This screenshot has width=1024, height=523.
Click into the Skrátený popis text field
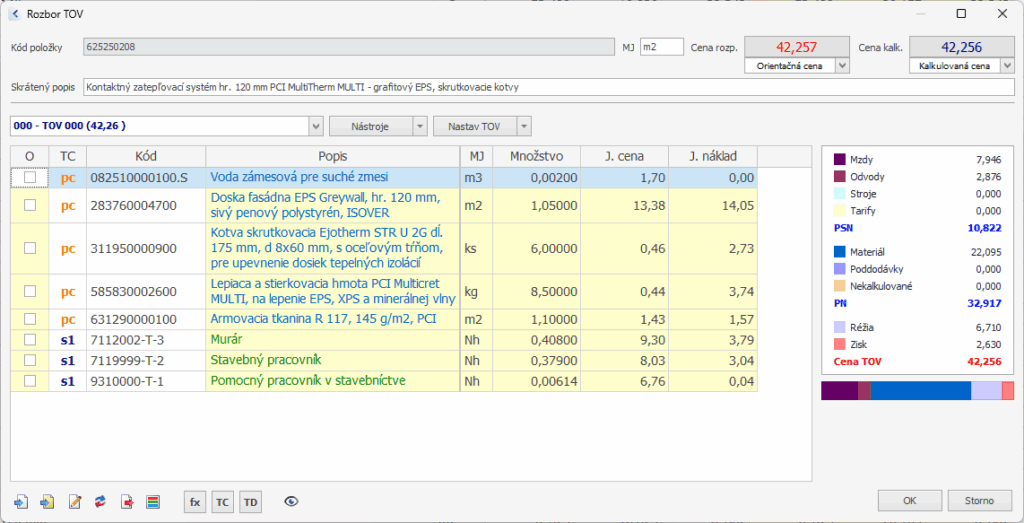(550, 87)
